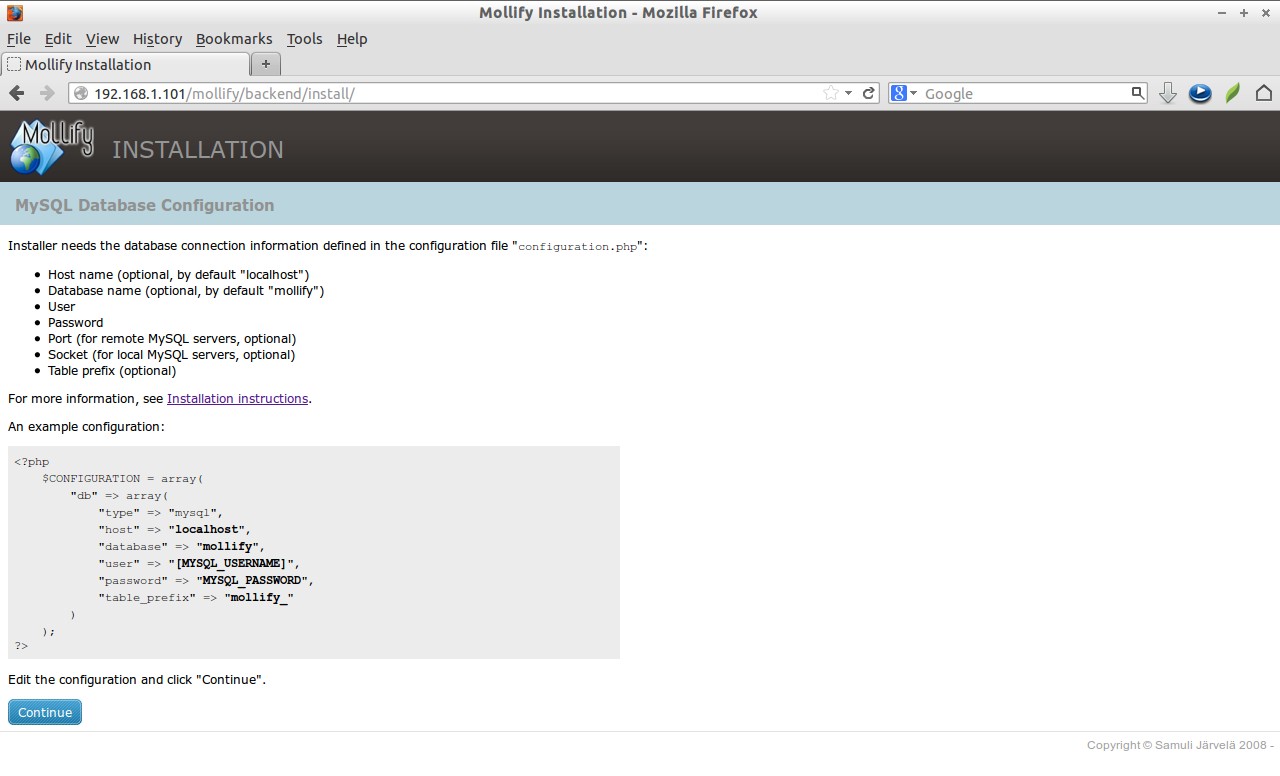Go to the Home page icon
This screenshot has height=776, width=1280.
click(1264, 93)
